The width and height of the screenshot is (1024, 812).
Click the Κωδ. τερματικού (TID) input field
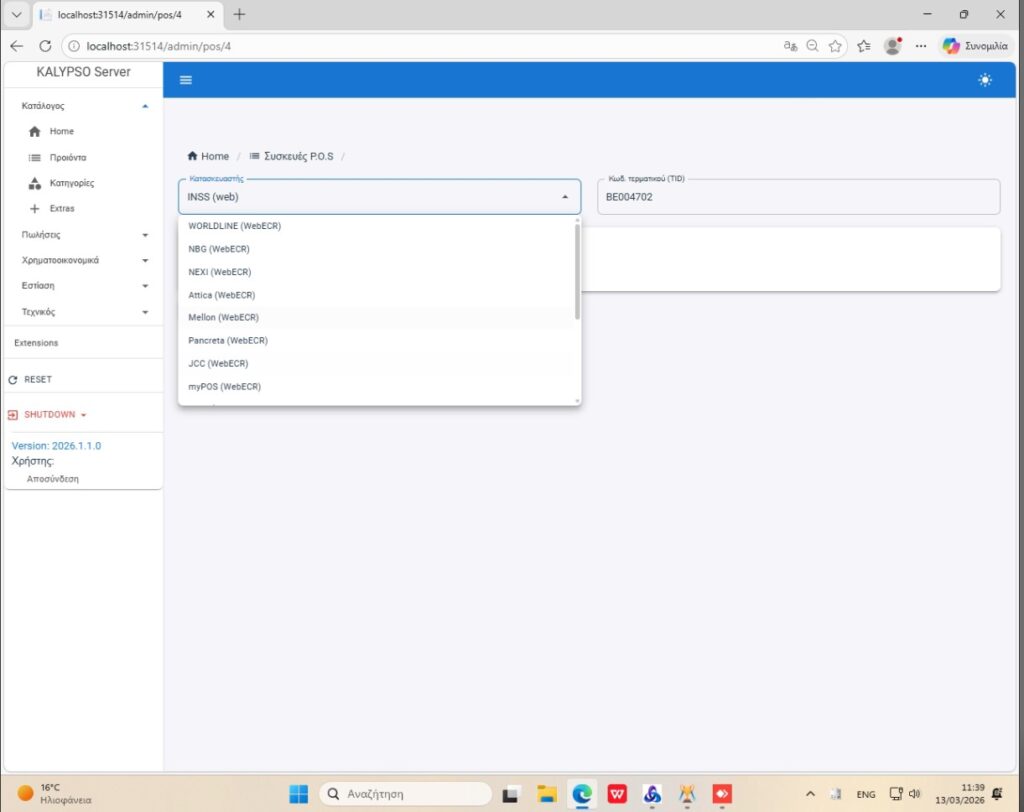798,197
